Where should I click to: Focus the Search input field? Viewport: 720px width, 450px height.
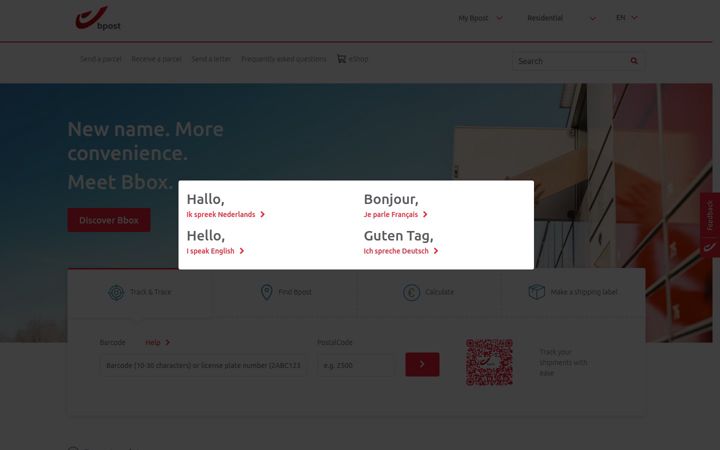pos(571,61)
